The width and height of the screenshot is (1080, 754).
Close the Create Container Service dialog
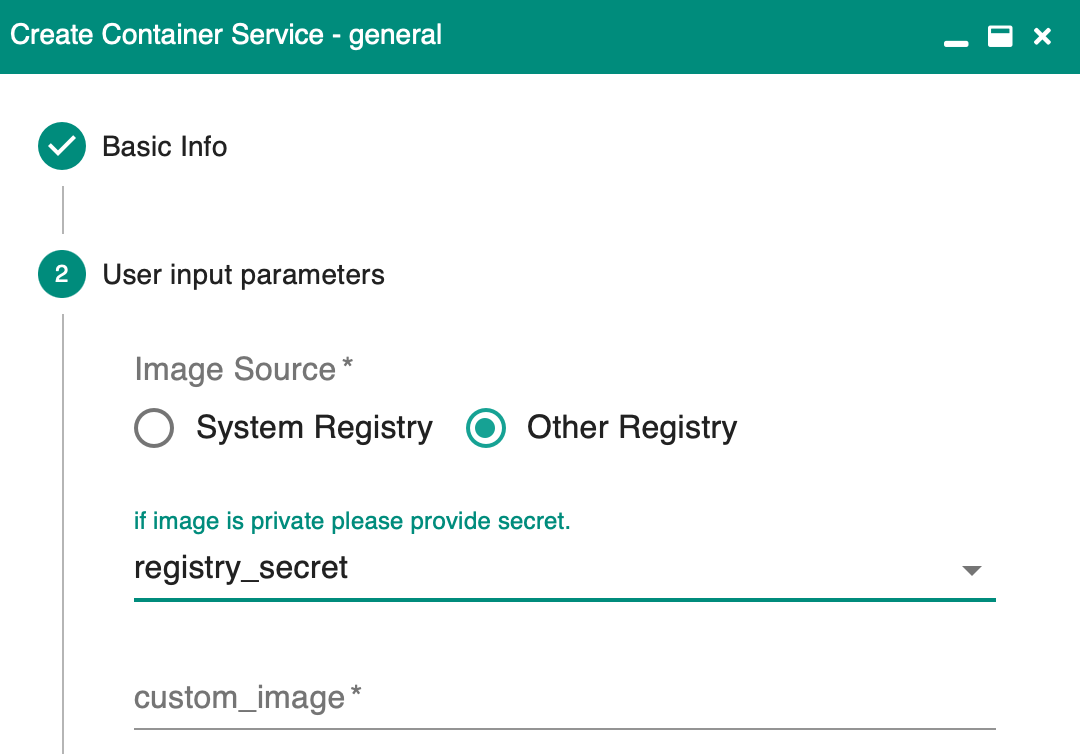pos(1042,36)
